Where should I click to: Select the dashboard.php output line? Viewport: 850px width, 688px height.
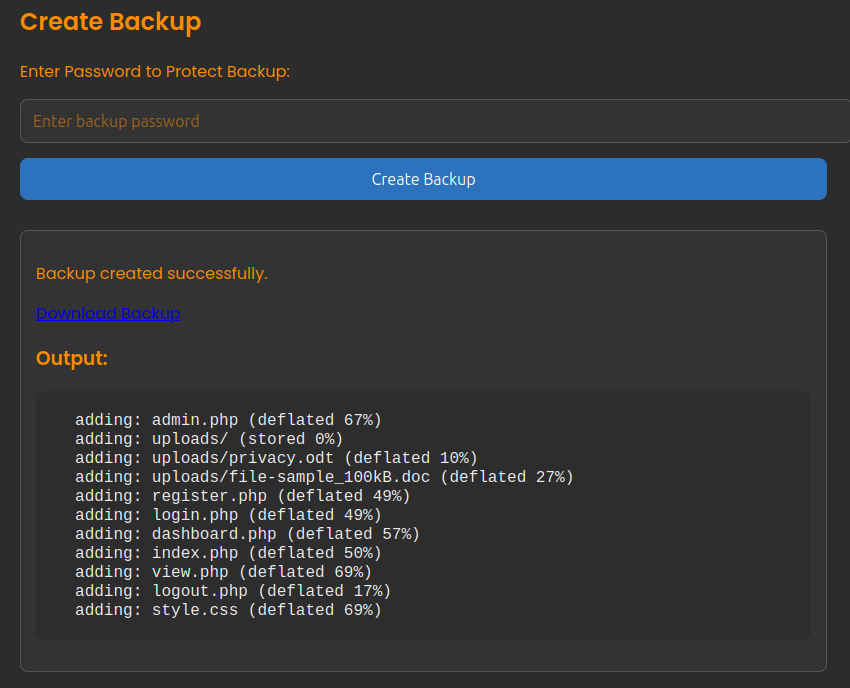coord(247,534)
